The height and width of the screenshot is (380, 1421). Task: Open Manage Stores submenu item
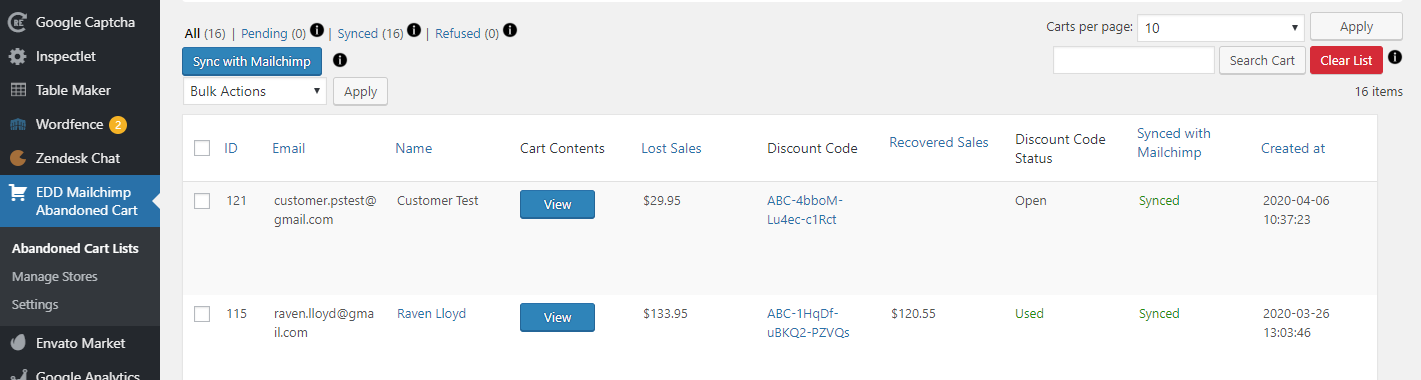pyautogui.click(x=55, y=276)
